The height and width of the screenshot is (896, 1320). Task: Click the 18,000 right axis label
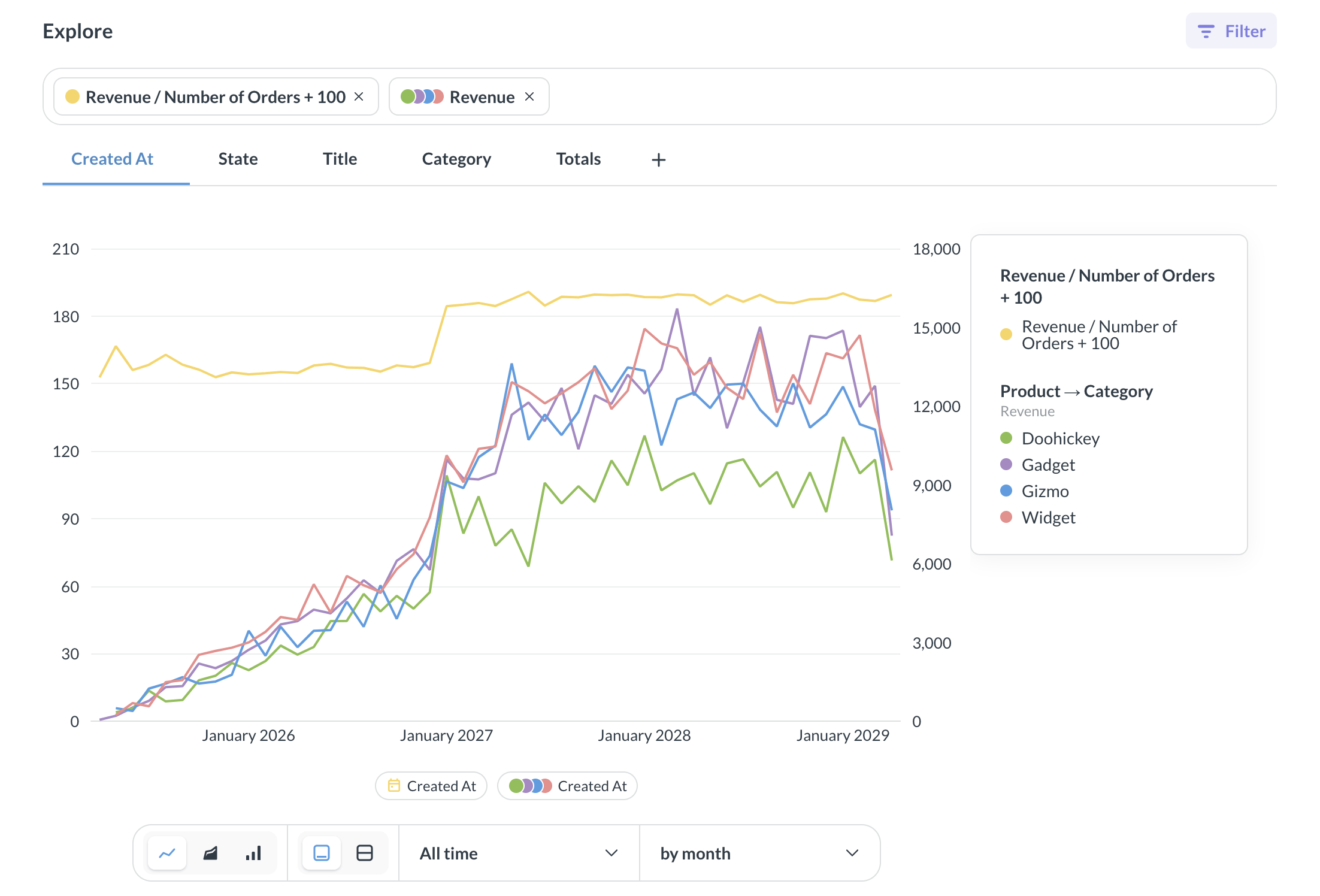tap(936, 249)
